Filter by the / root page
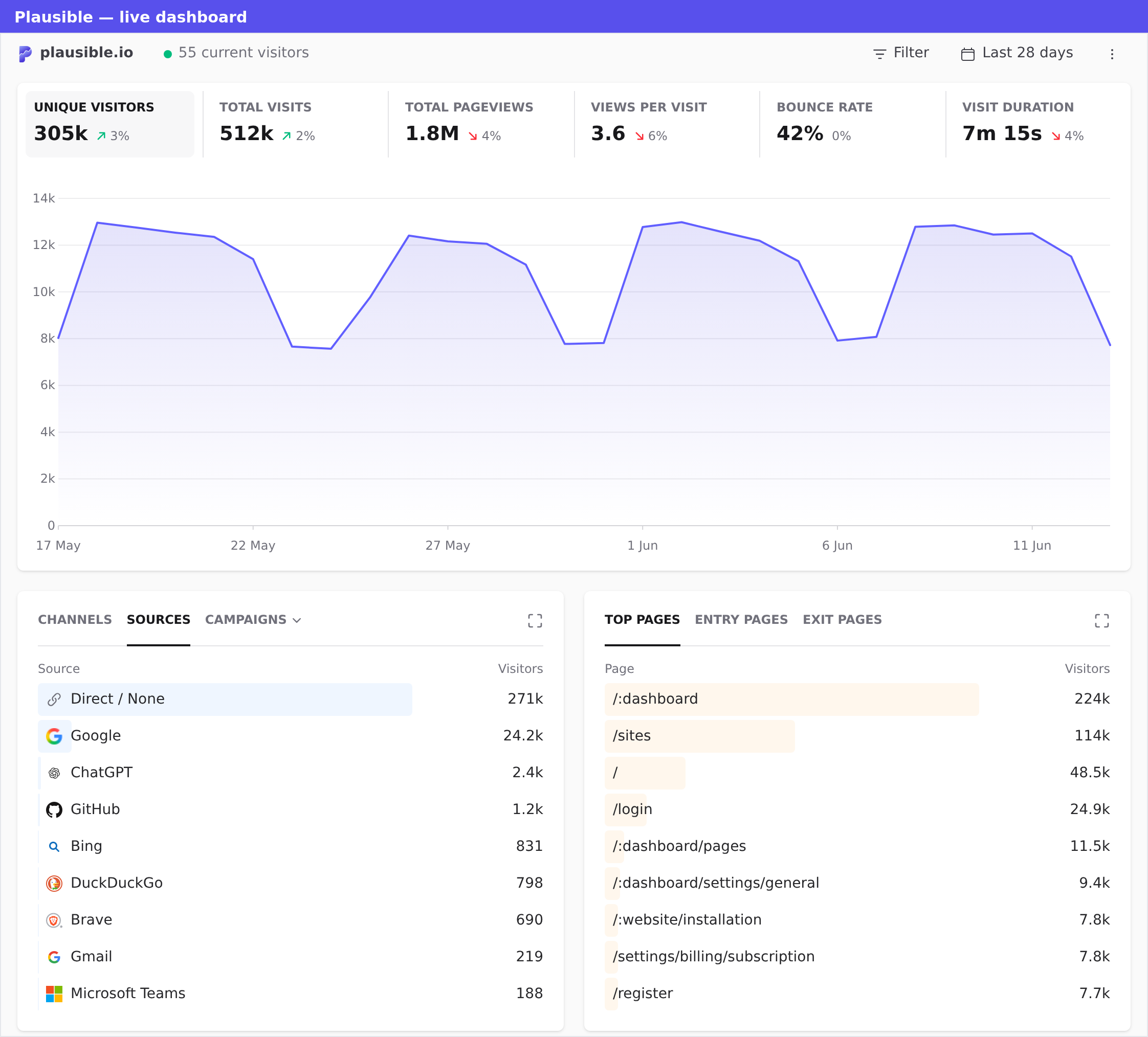Image resolution: width=1148 pixels, height=1037 pixels. click(857, 773)
